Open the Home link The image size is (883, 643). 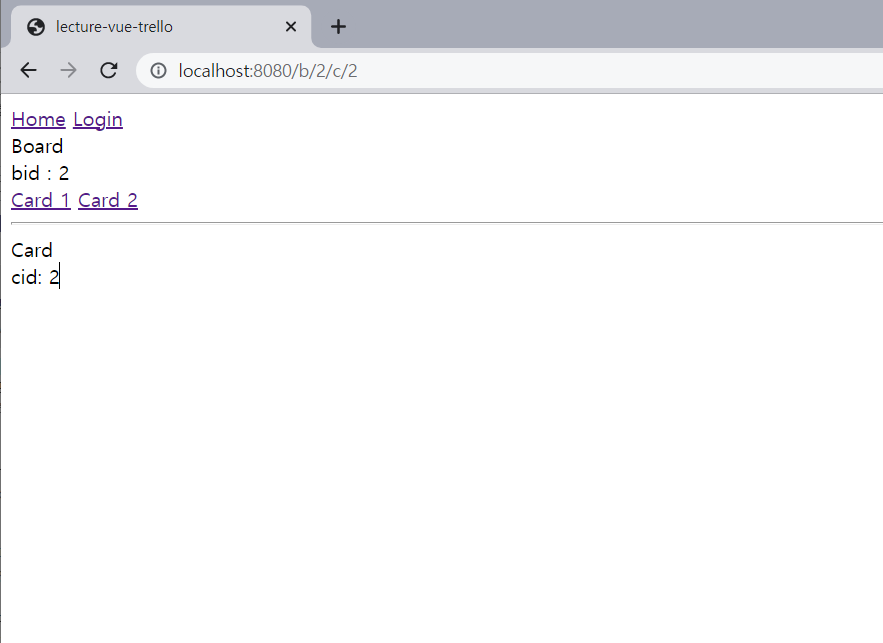click(38, 119)
